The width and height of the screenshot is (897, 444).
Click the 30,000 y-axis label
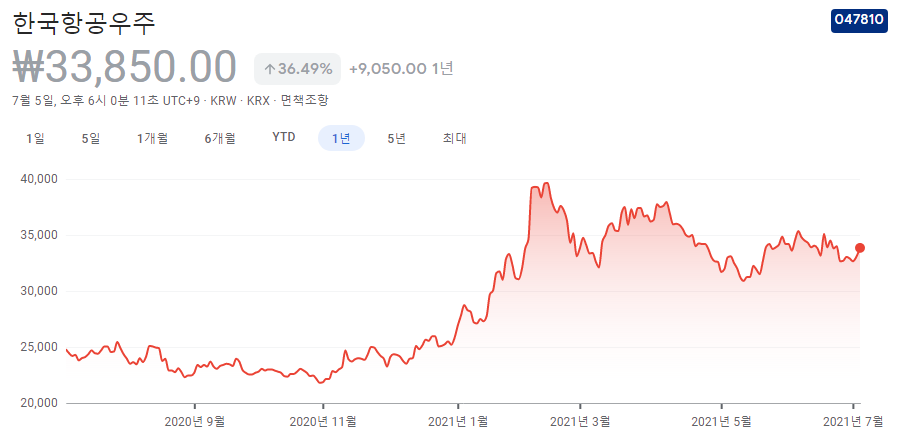(38, 291)
